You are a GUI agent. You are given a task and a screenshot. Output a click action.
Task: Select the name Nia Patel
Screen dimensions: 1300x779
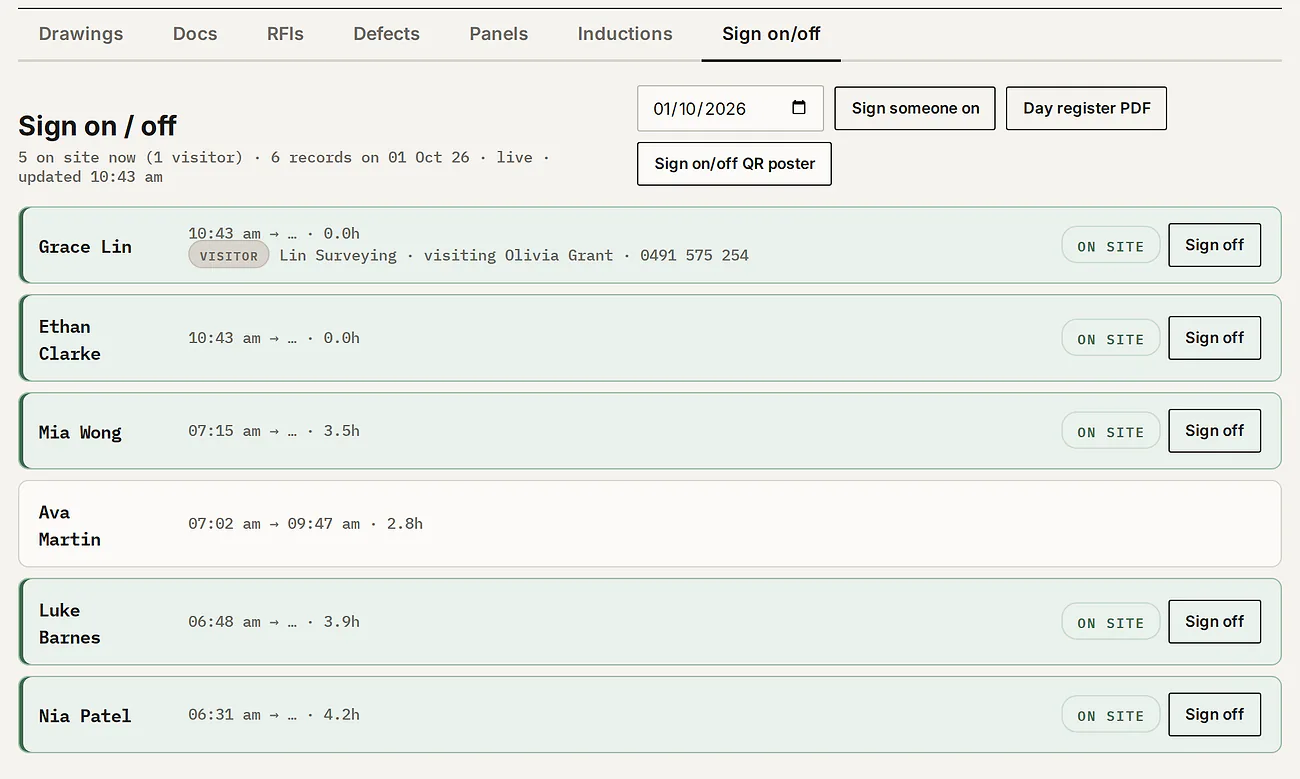pos(85,716)
